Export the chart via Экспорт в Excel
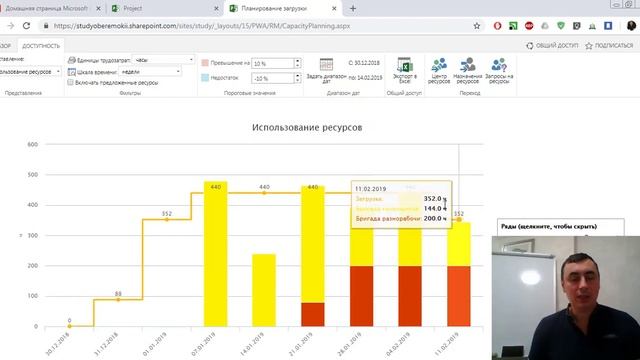The image size is (640, 360). click(404, 71)
